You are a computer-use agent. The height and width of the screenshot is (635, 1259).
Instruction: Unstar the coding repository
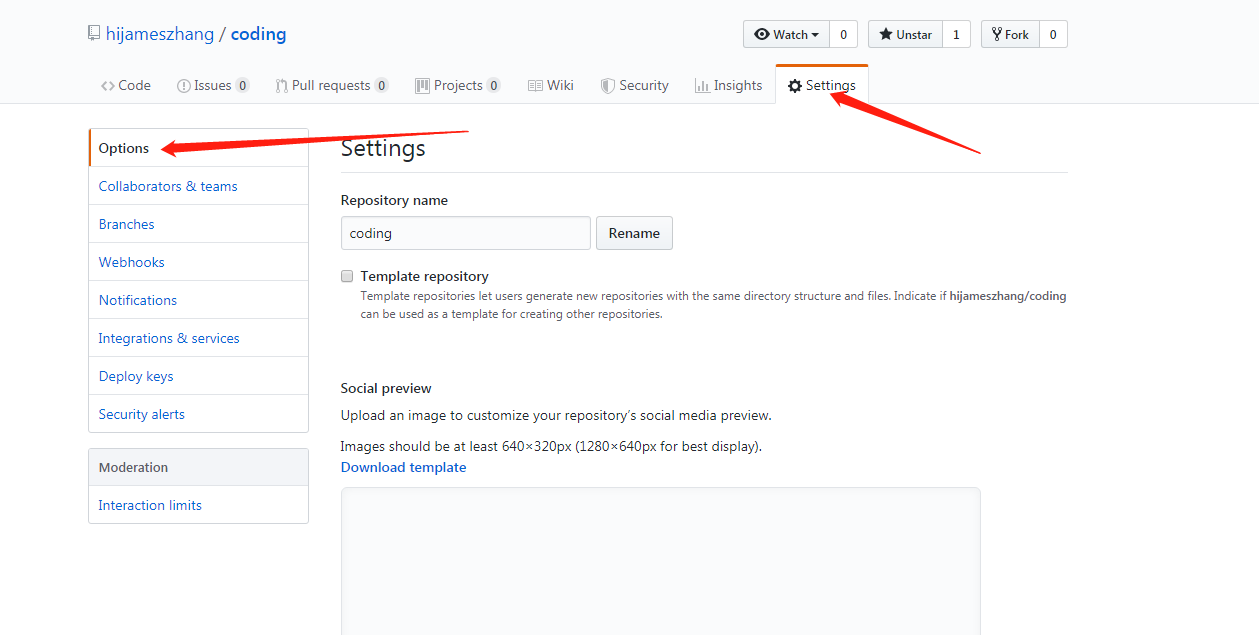[905, 34]
